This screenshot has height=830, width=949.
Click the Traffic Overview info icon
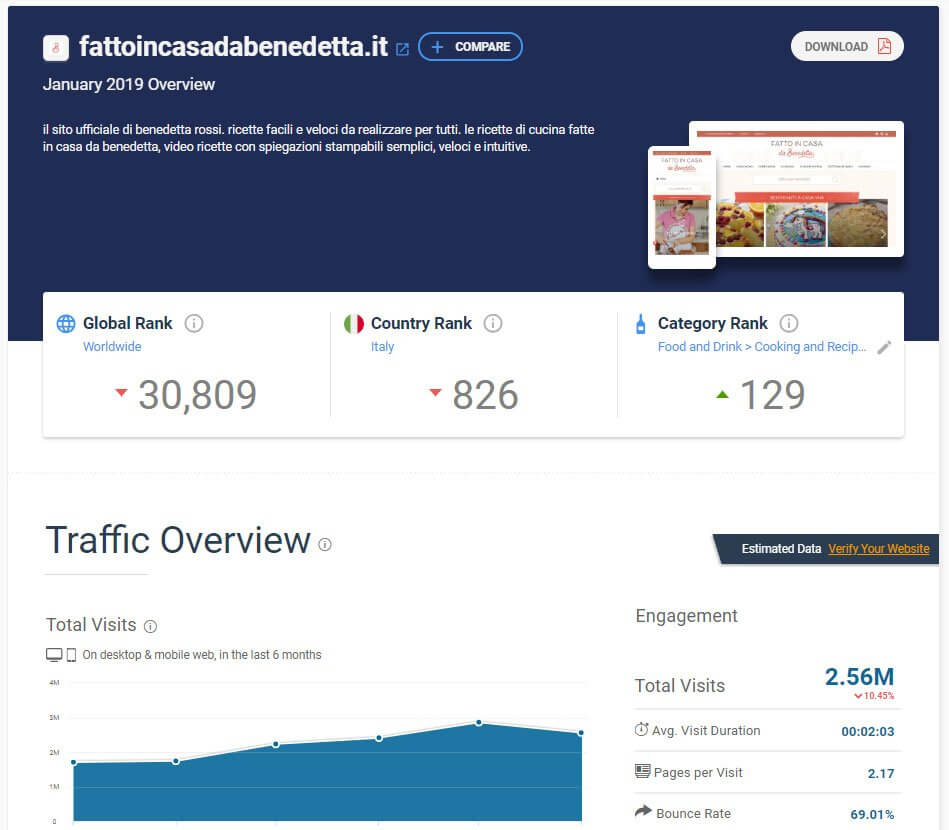(325, 545)
